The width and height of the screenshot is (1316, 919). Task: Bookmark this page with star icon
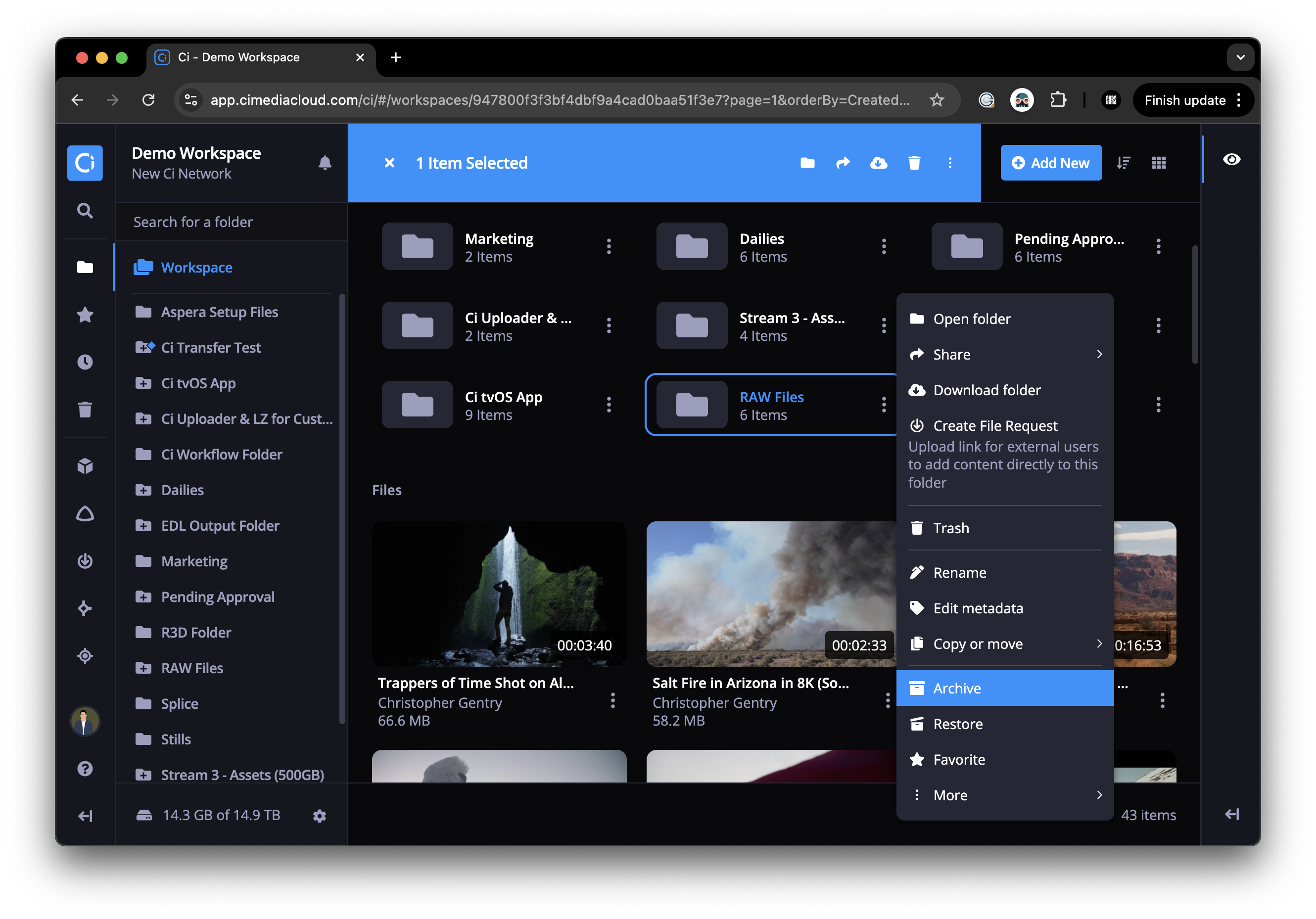[937, 100]
